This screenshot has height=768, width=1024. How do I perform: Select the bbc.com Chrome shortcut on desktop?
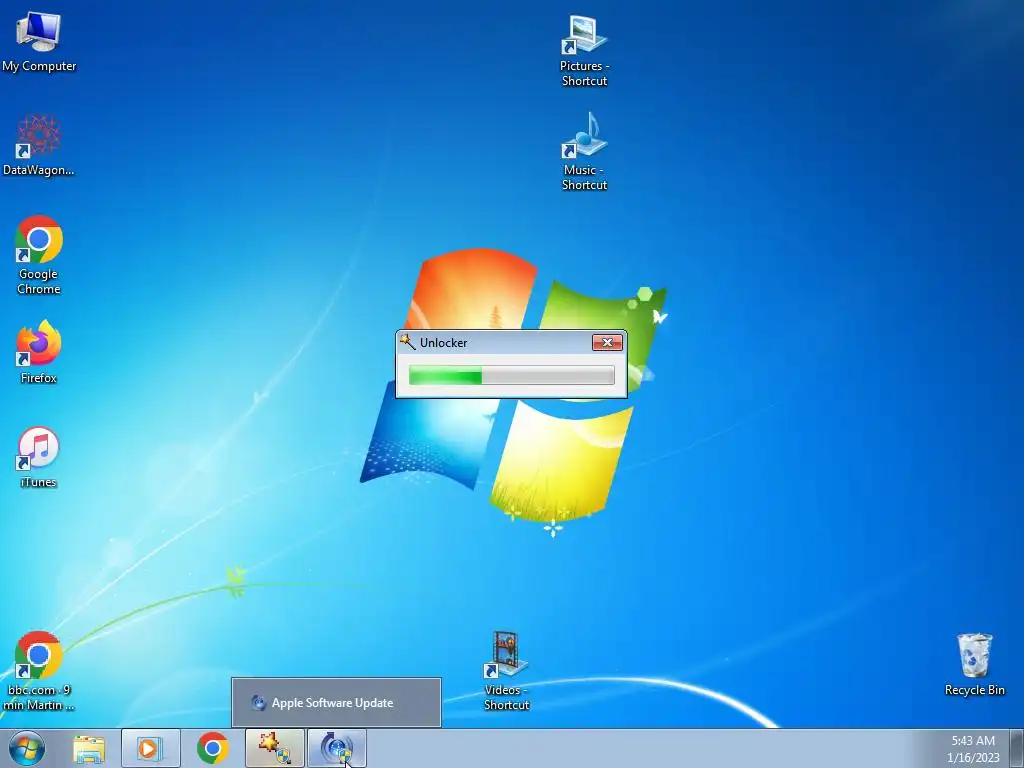pyautogui.click(x=39, y=671)
